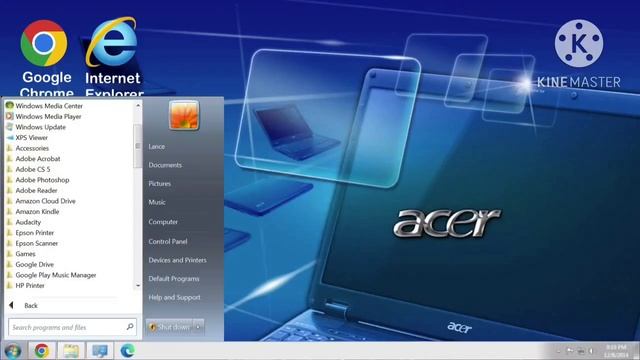Viewport: 640px width, 360px height.
Task: Expand the Adobe Reader folder
Action: 32,190
